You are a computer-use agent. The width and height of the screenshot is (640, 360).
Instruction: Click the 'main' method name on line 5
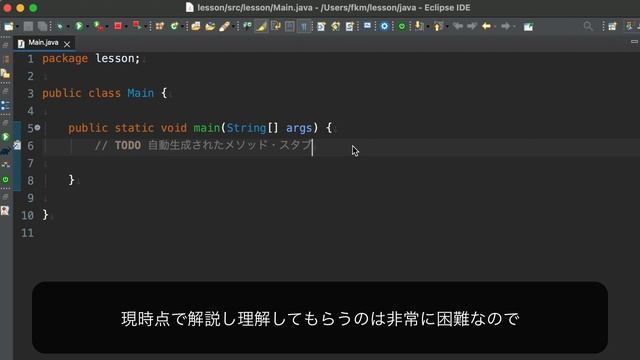pos(206,128)
